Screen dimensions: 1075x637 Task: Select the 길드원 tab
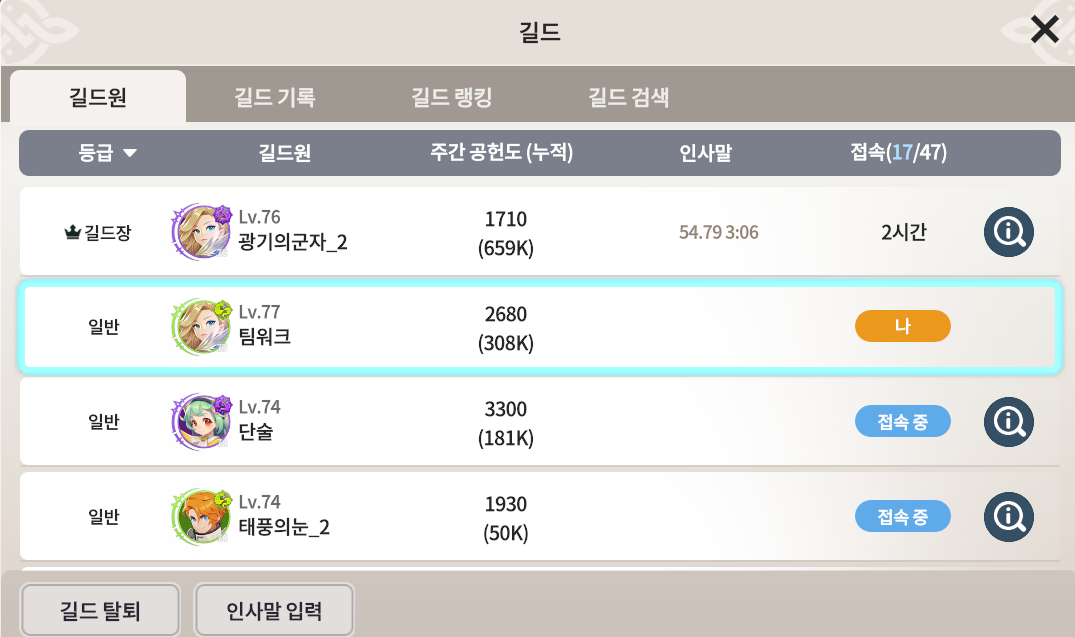97,98
